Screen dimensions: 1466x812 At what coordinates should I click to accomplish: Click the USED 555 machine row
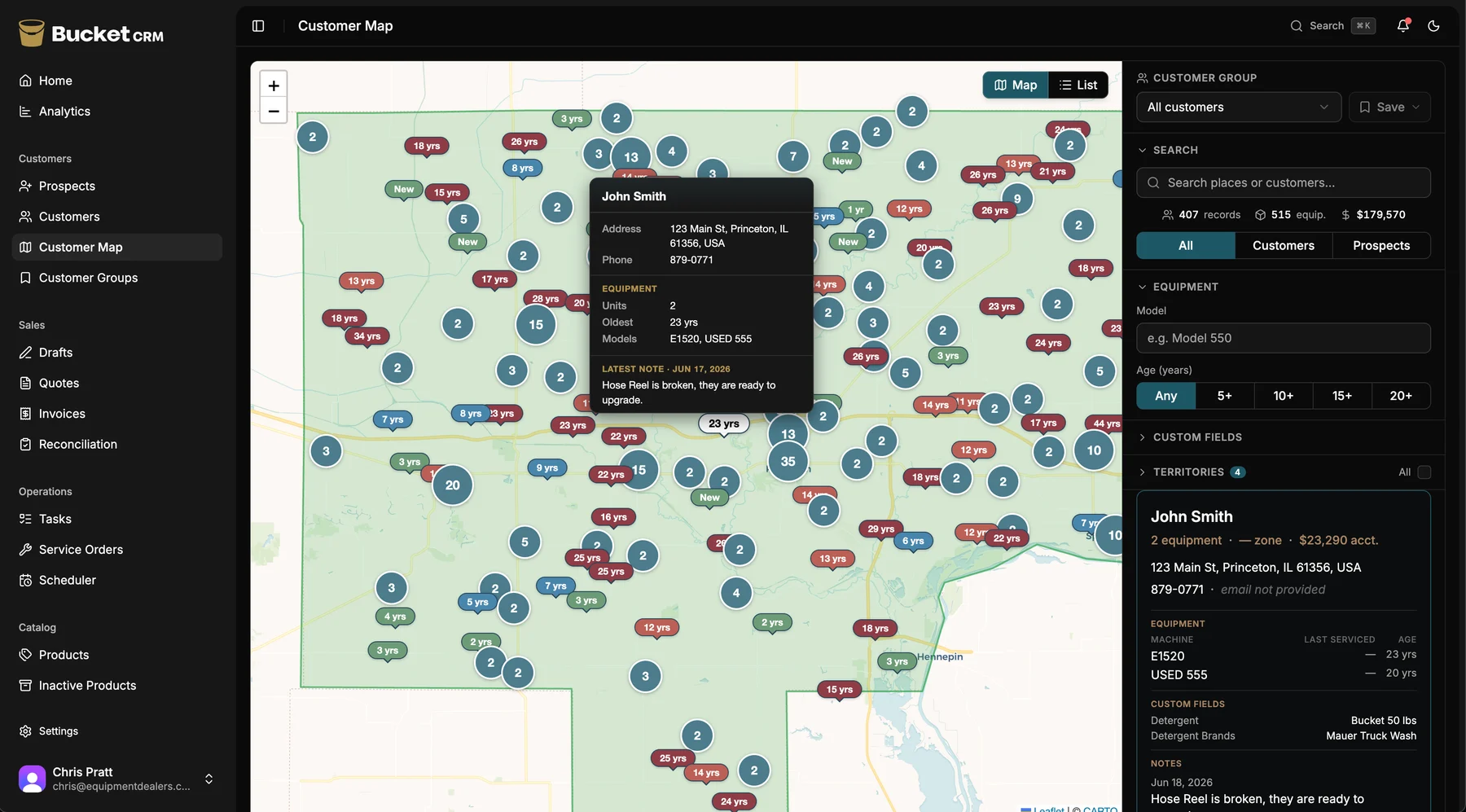pyautogui.click(x=1284, y=674)
